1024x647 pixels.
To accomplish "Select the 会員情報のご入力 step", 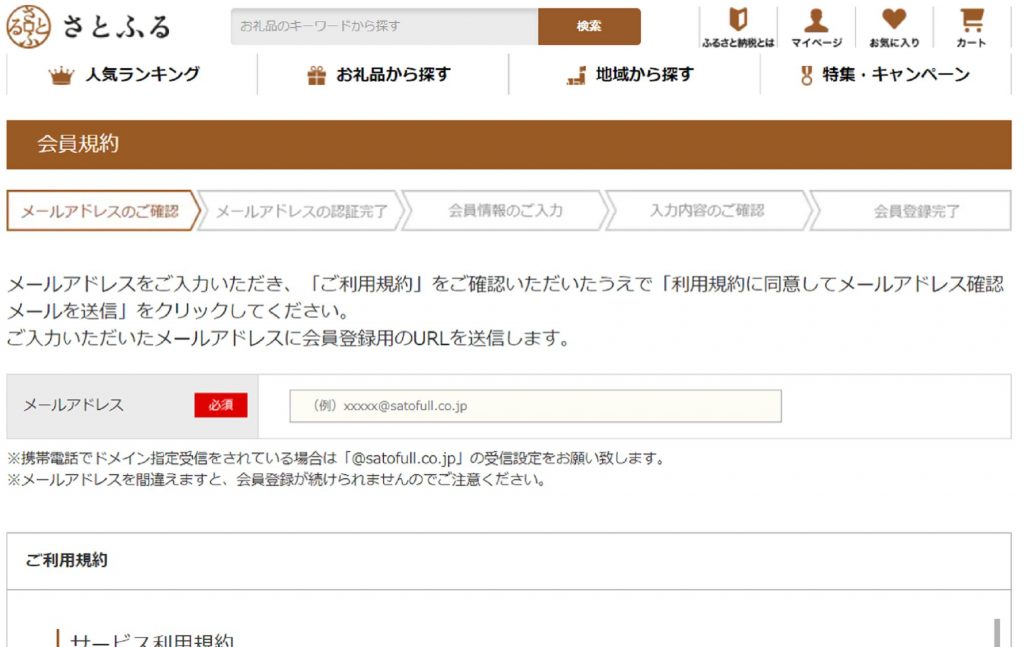I will coord(505,211).
